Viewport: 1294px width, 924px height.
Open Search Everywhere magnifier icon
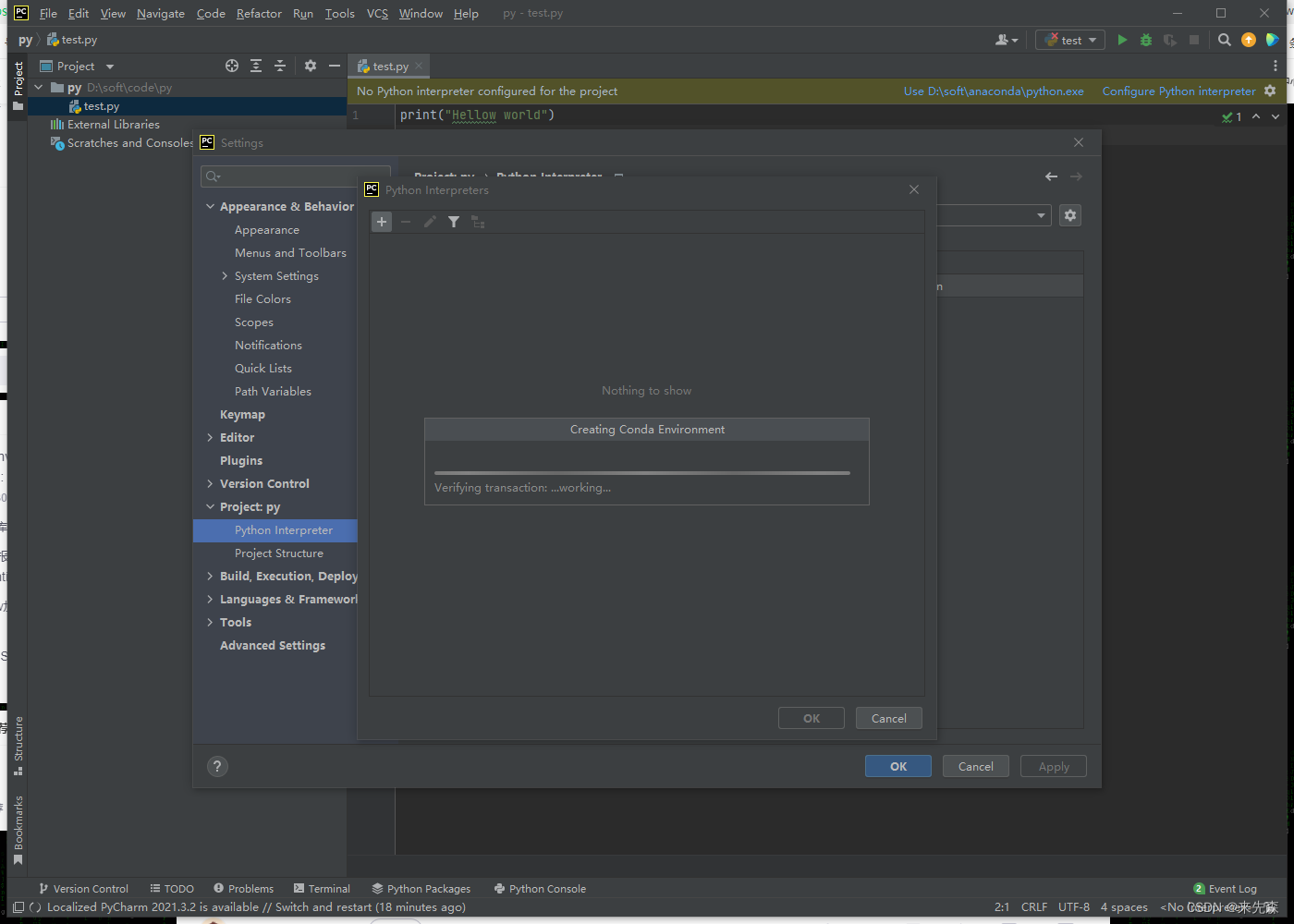click(x=1225, y=40)
